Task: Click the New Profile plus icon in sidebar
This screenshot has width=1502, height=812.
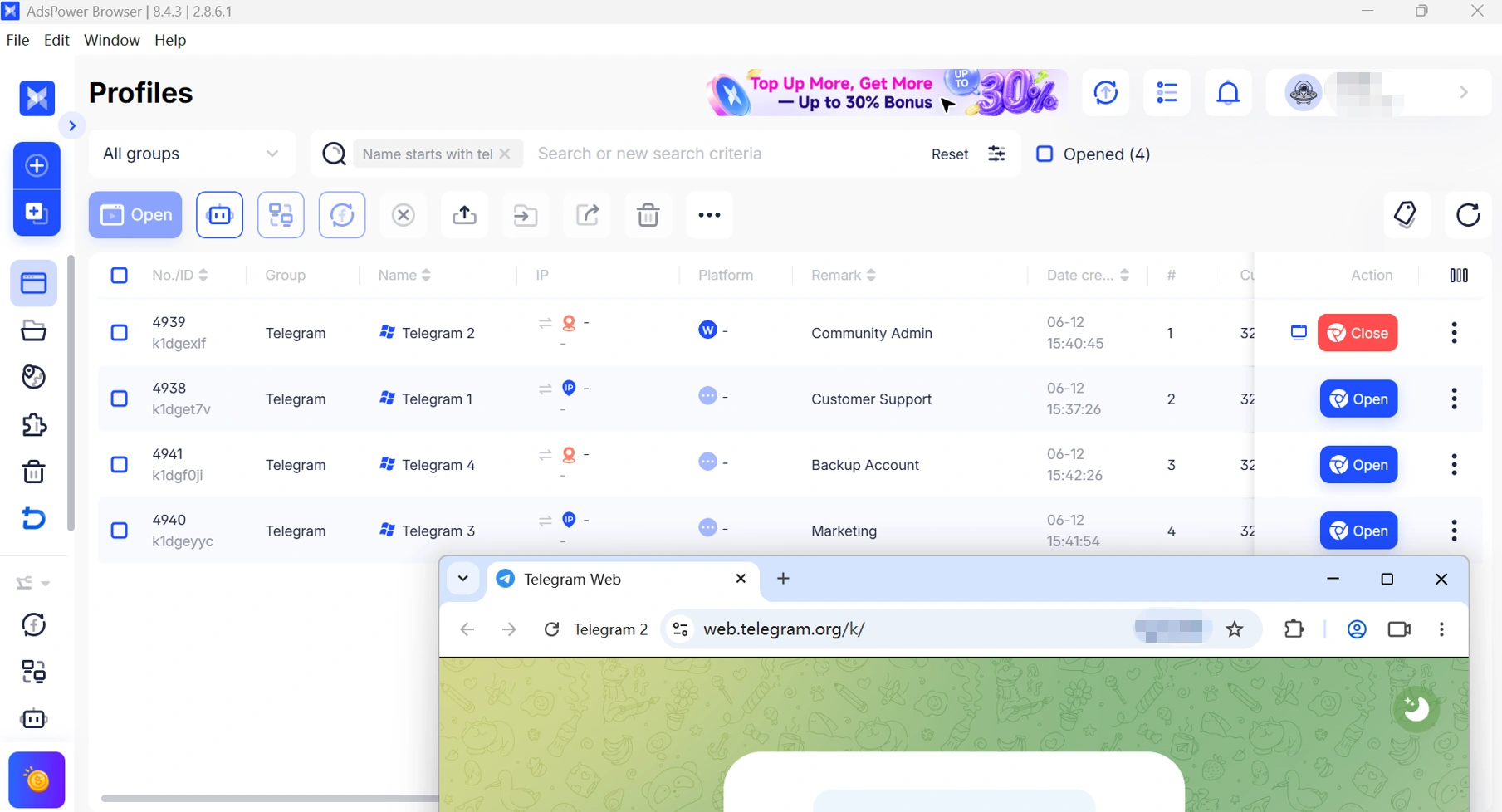Action: (x=37, y=165)
